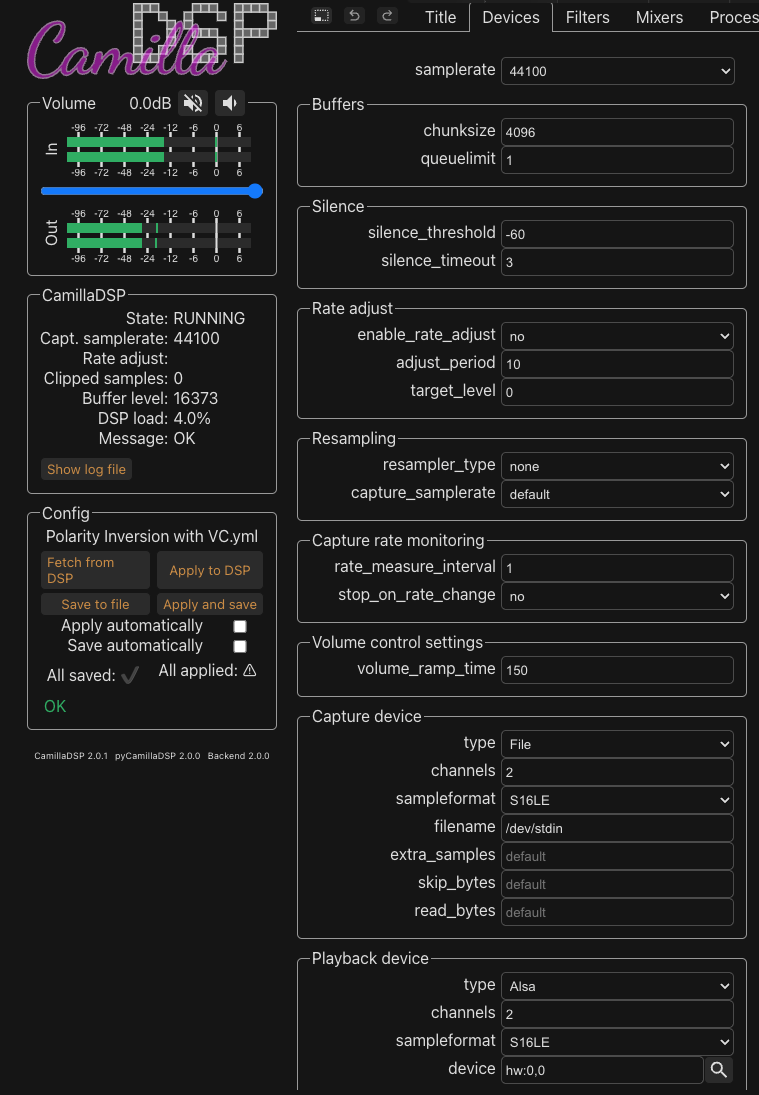Click the silence_timeout input field
Image resolution: width=759 pixels, height=1095 pixels.
tap(617, 261)
